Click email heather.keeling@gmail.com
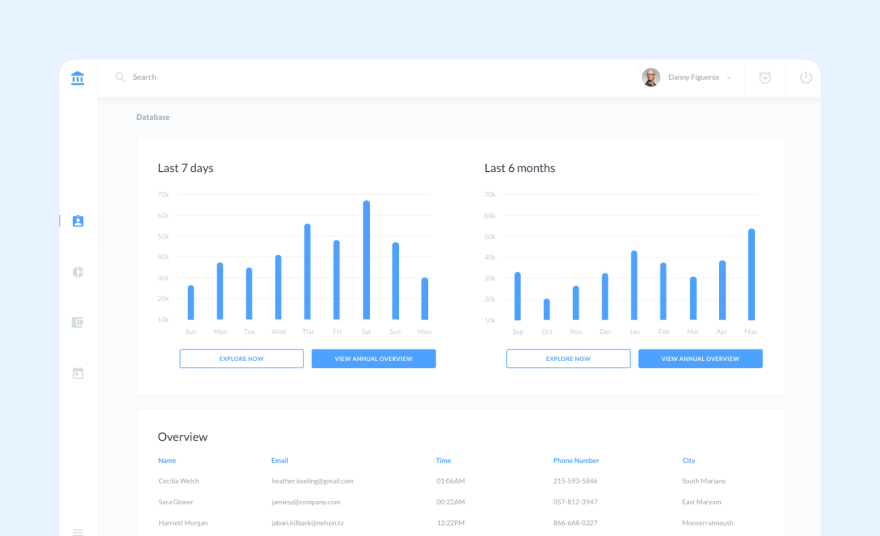 click(312, 481)
